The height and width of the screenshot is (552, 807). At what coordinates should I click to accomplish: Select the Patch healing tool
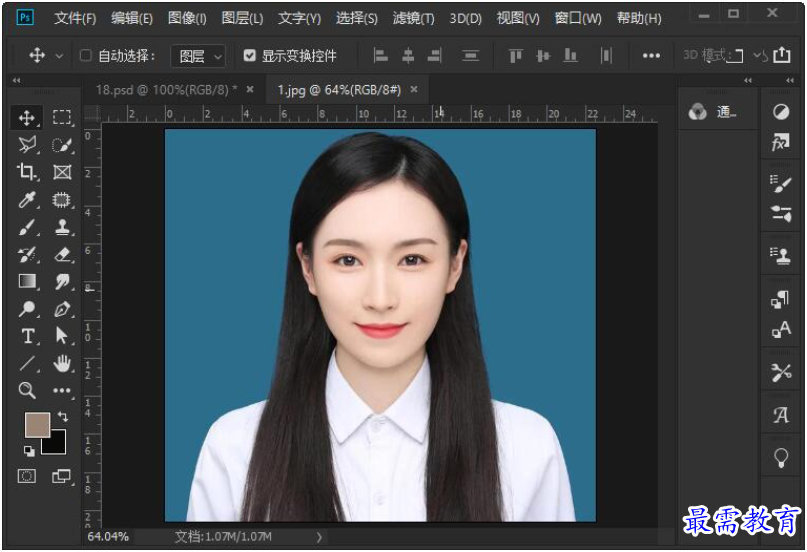tap(62, 200)
